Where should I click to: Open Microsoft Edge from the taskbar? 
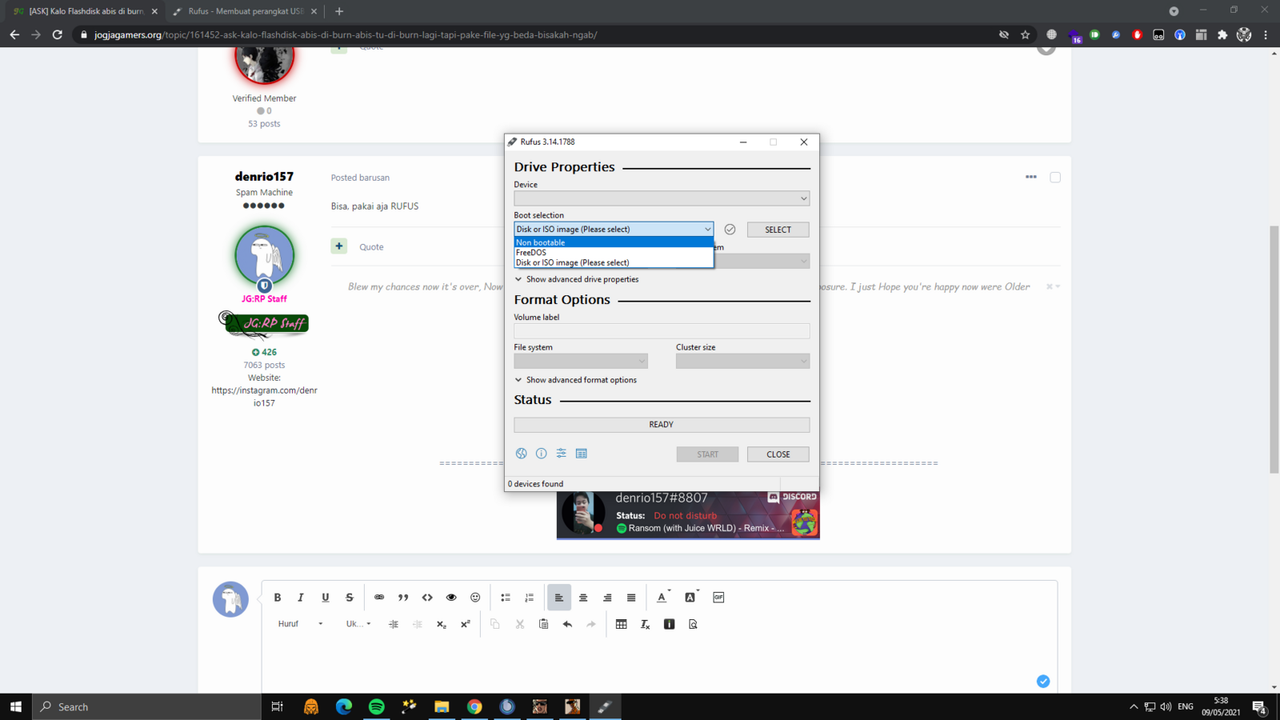tap(344, 706)
